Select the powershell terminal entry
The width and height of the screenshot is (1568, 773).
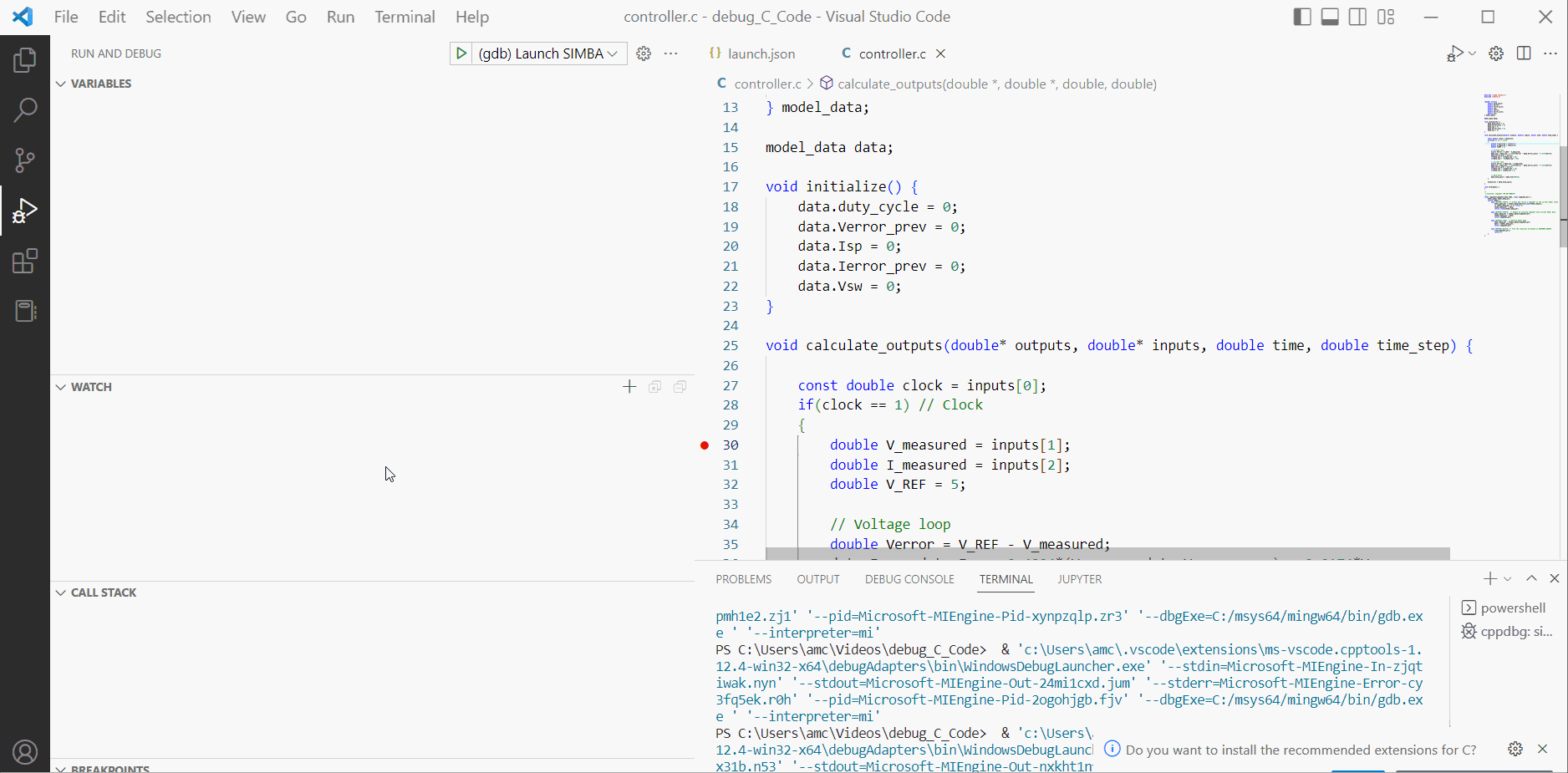(1505, 608)
